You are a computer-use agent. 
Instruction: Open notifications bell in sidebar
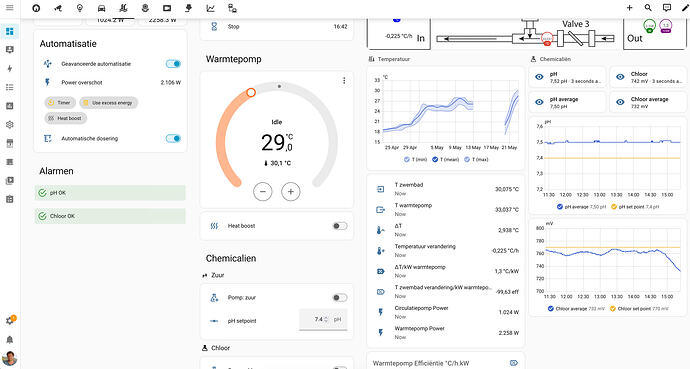pyautogui.click(x=10, y=340)
